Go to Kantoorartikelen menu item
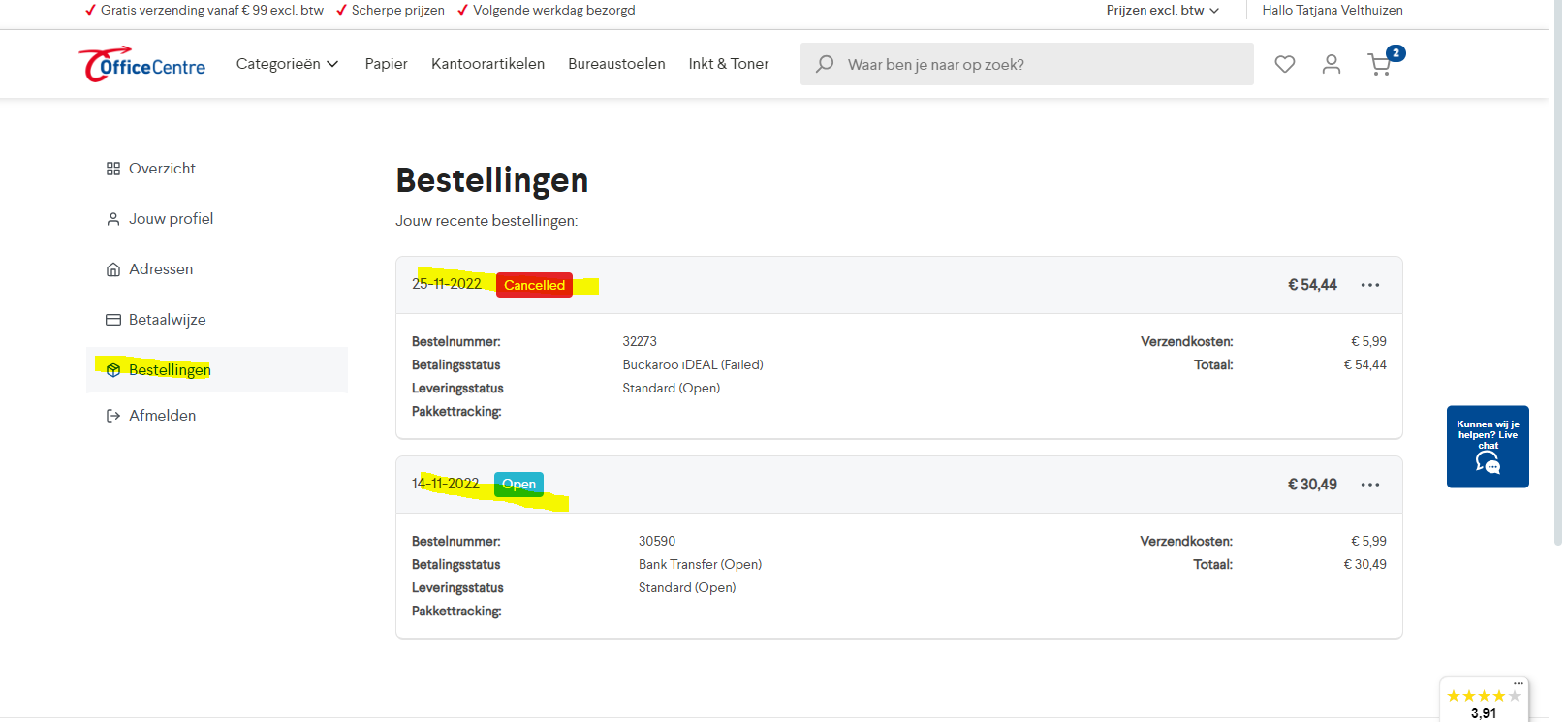The height and width of the screenshot is (722, 1568). coord(487,64)
